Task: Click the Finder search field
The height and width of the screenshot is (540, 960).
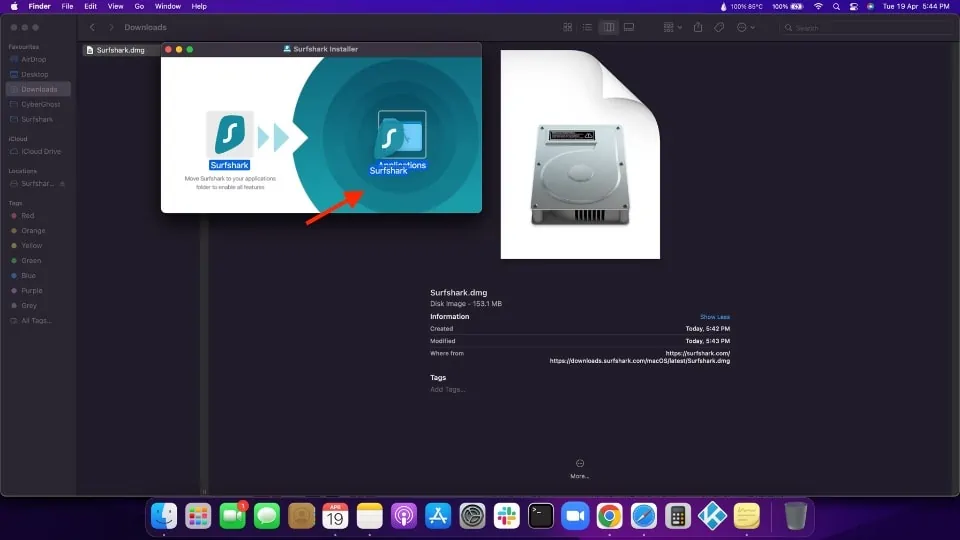Action: [x=866, y=28]
